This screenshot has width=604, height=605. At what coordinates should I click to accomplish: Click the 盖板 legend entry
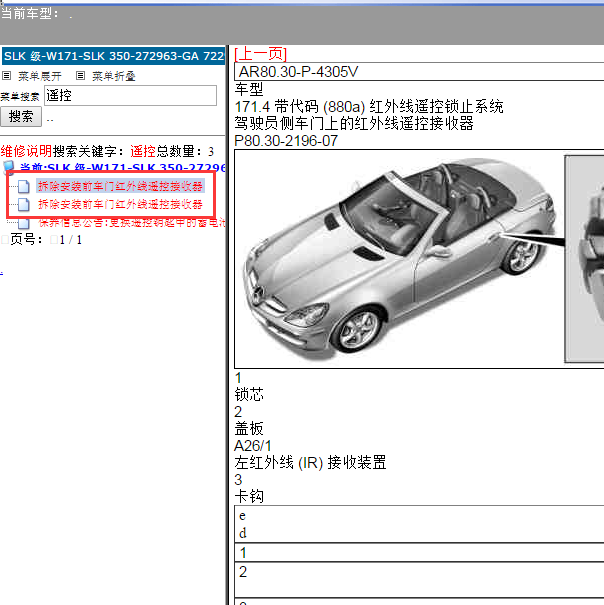click(249, 429)
